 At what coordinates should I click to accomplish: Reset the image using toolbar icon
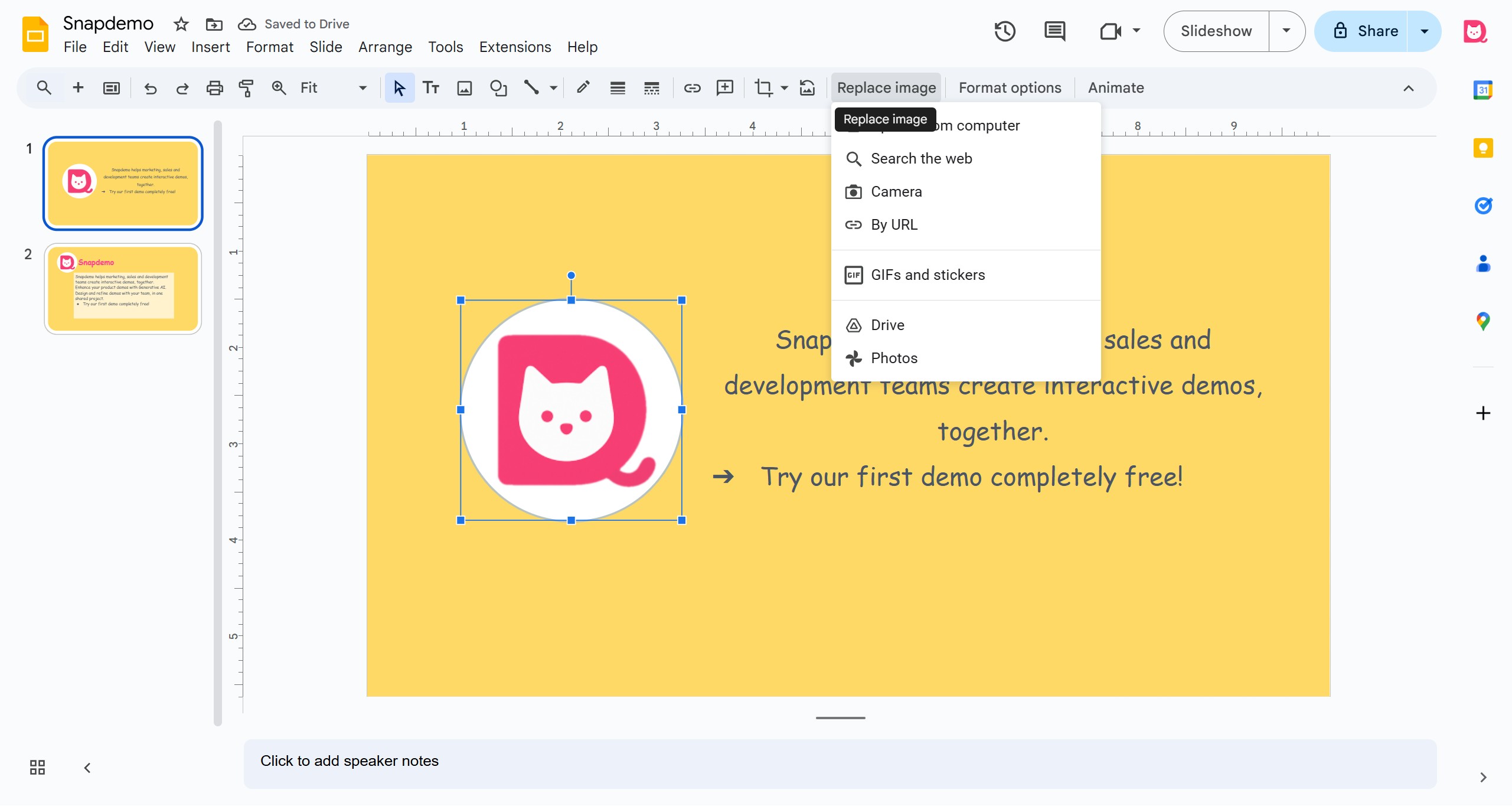pos(808,88)
